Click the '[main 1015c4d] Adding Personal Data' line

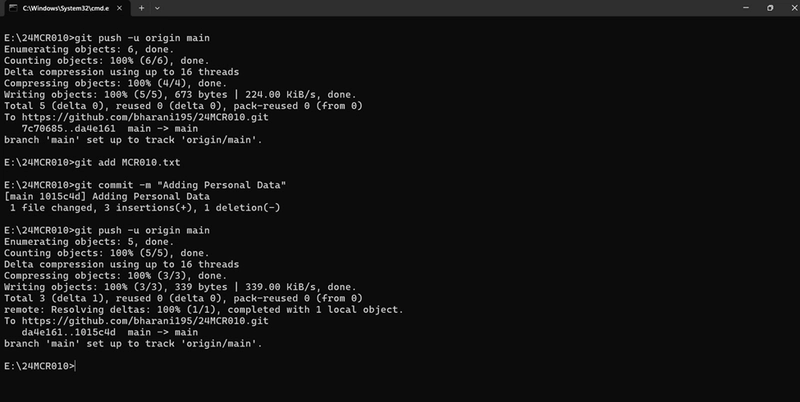click(x=107, y=196)
